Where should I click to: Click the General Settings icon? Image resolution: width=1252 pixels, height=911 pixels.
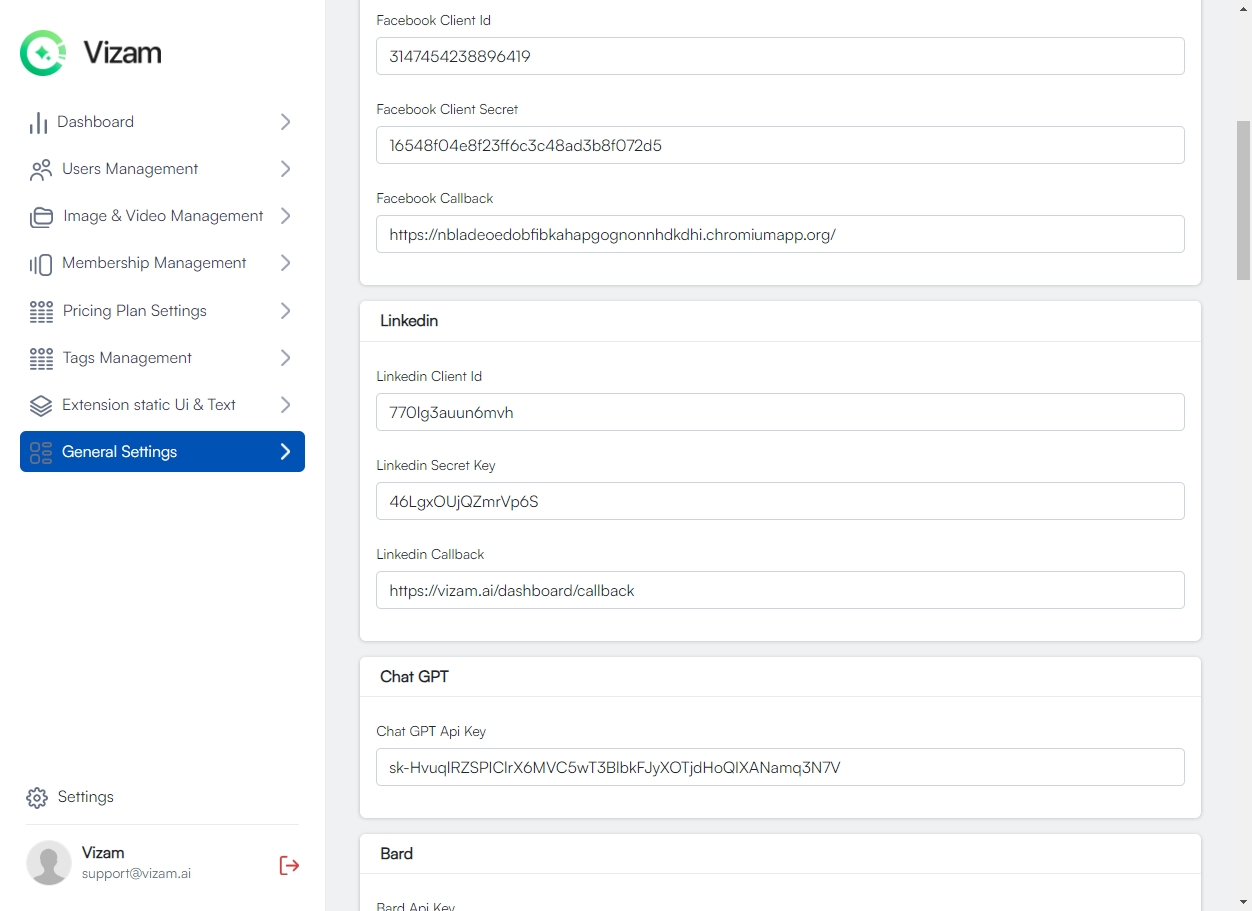coord(41,452)
